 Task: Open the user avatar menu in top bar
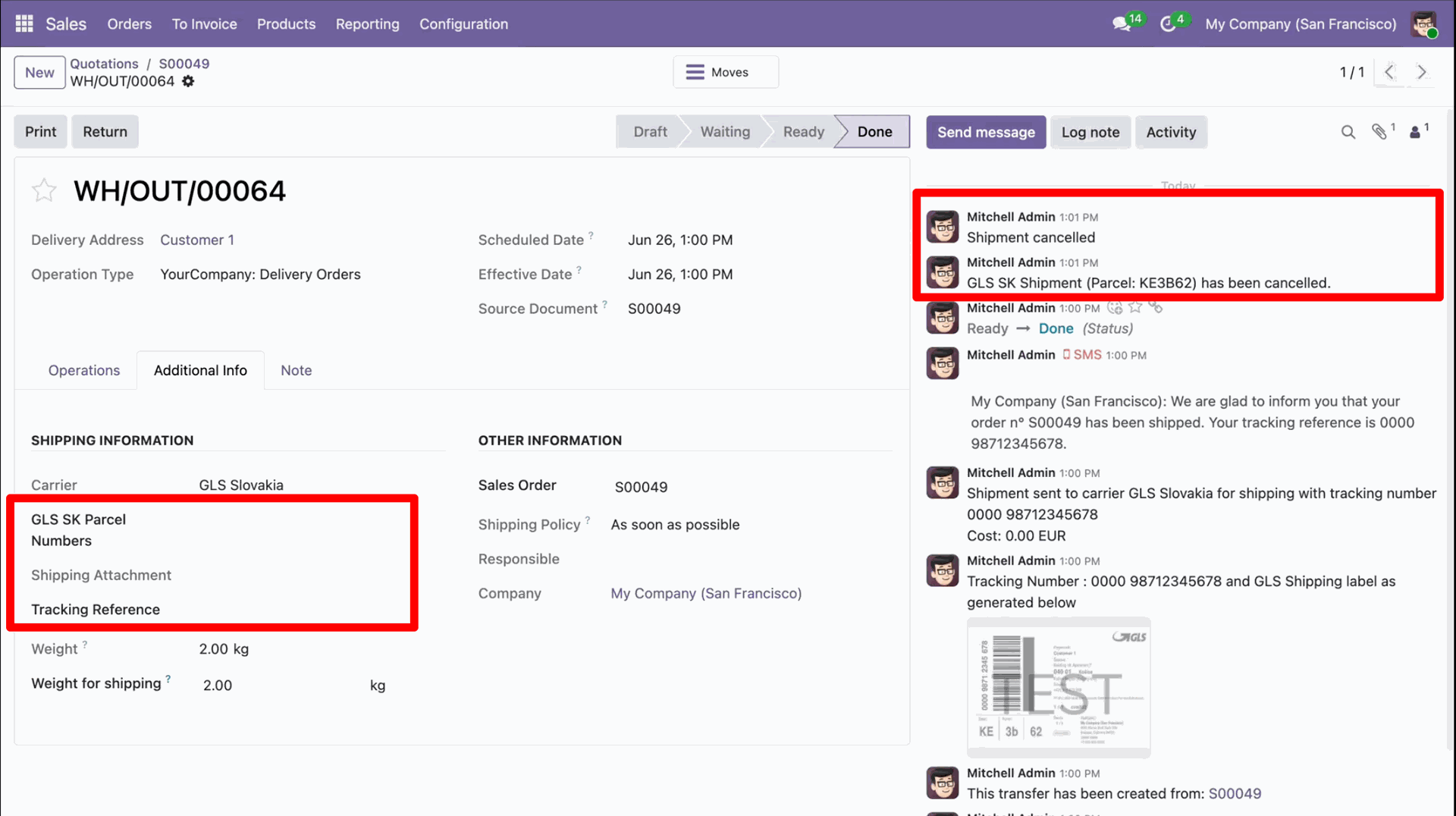1423,24
